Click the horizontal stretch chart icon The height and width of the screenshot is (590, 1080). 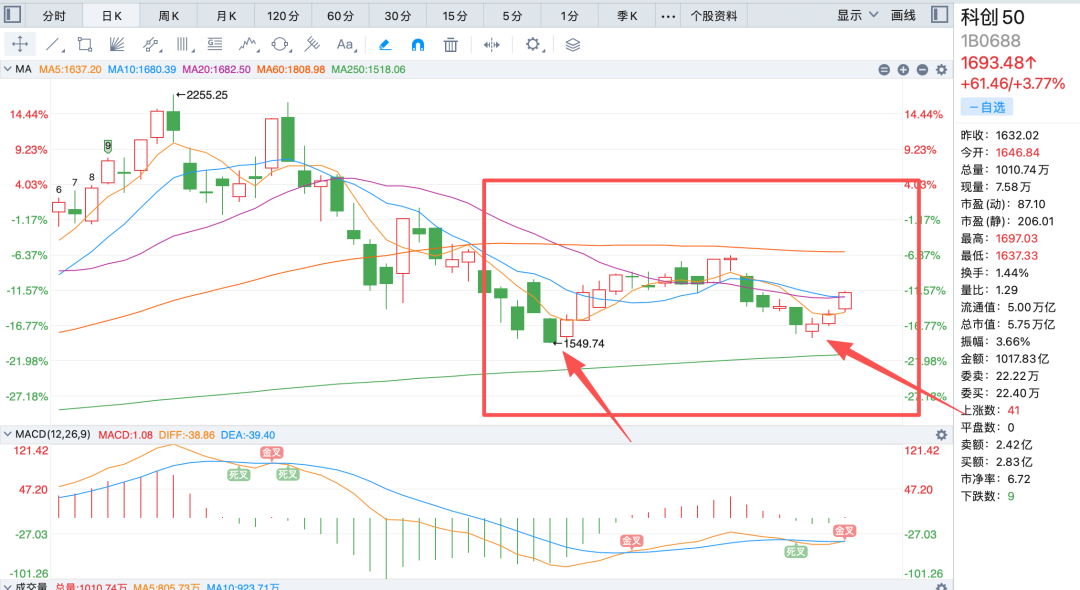point(492,45)
